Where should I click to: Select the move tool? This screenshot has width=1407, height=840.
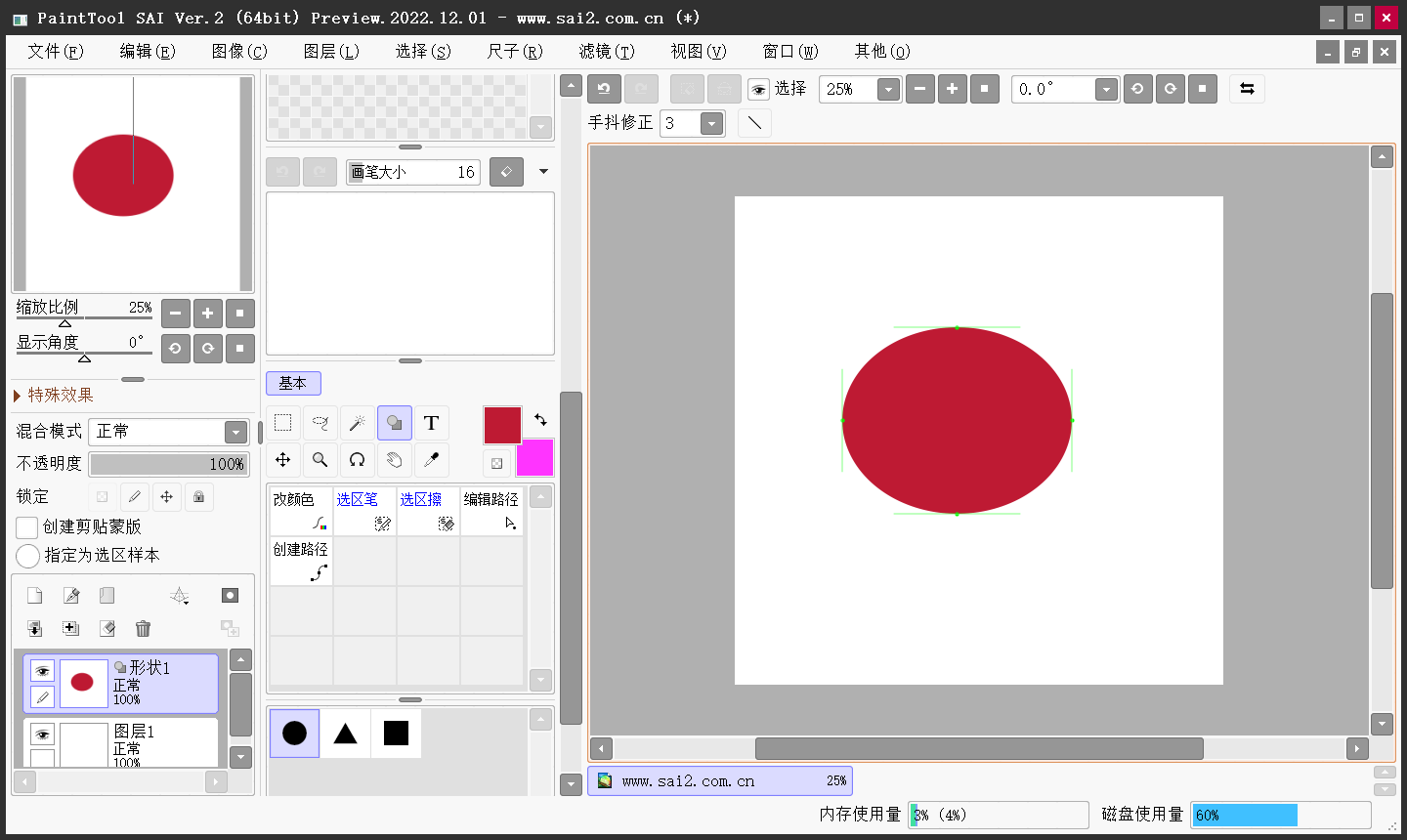coord(283,459)
